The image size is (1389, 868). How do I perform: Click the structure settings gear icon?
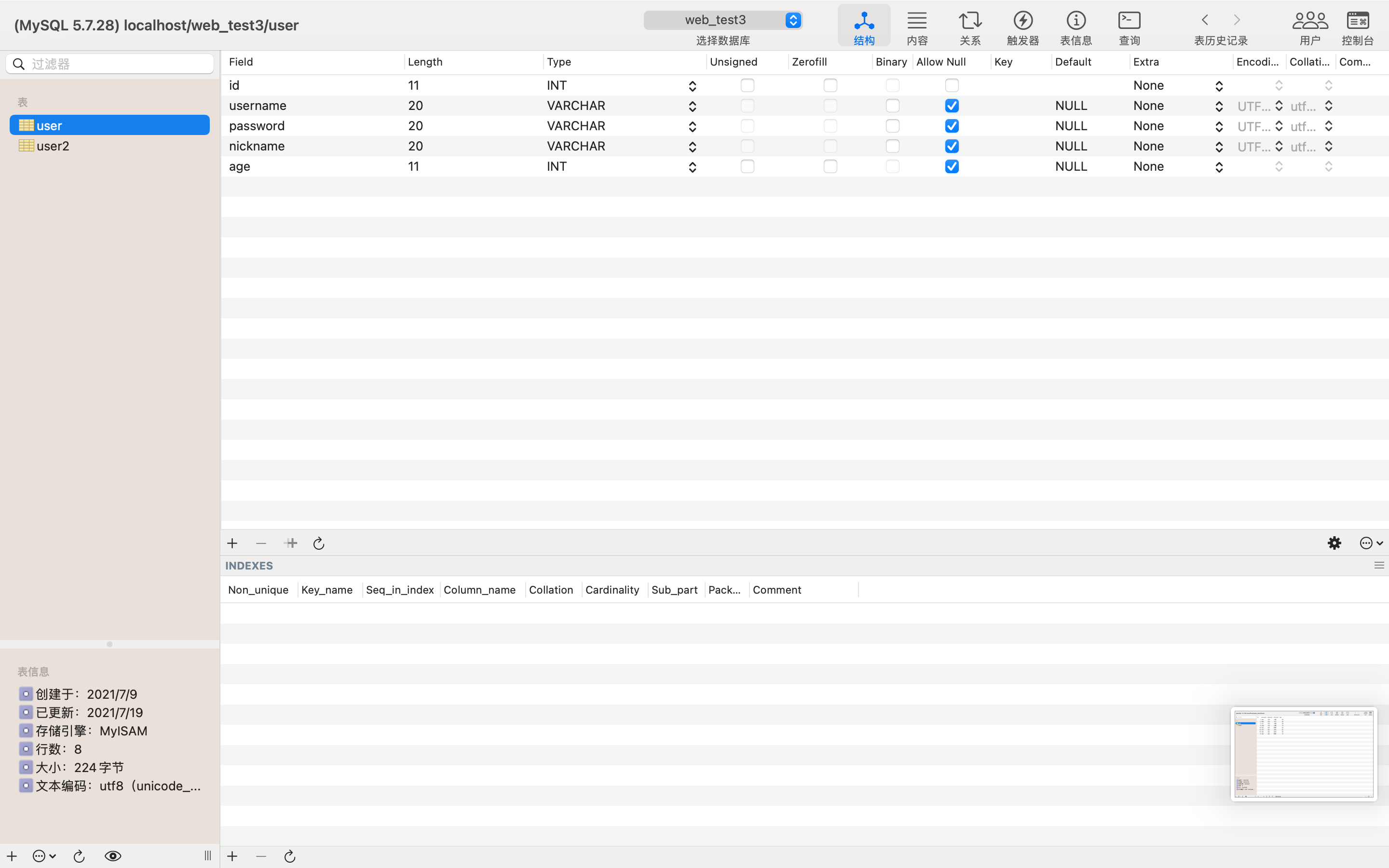[1334, 543]
